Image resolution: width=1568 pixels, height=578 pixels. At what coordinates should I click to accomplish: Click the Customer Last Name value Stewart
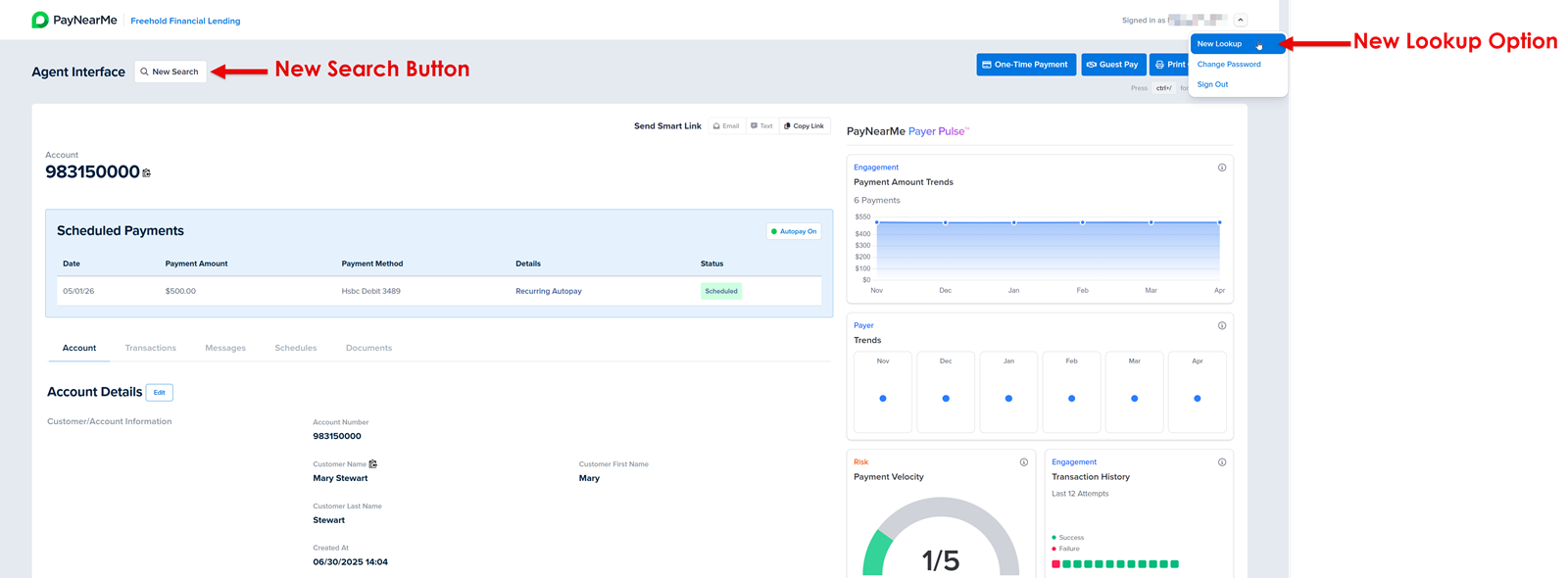click(x=328, y=520)
